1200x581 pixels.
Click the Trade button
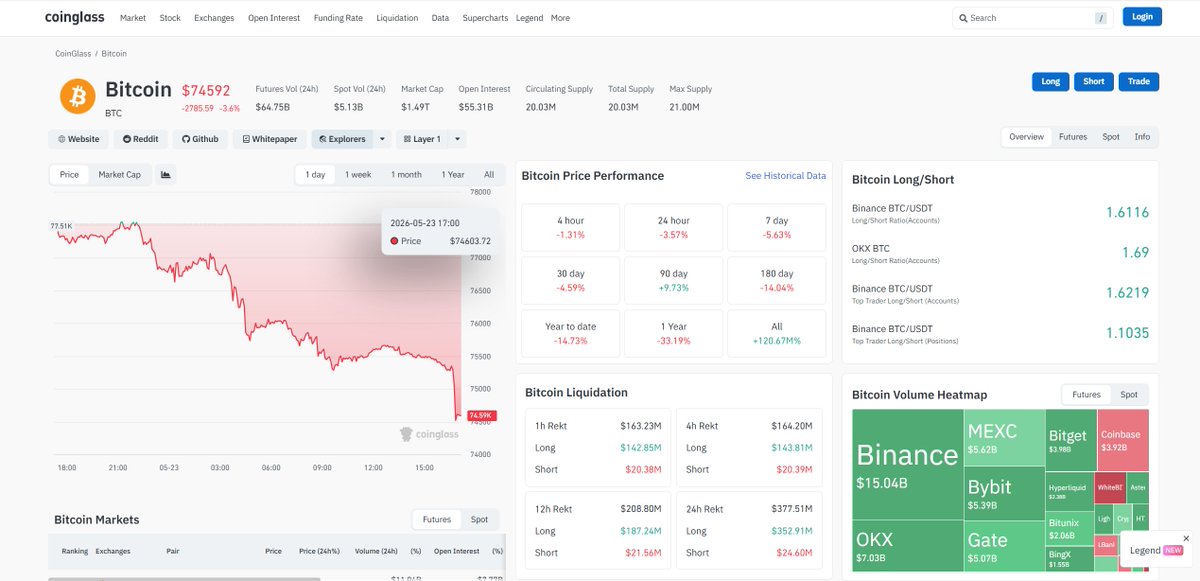[1139, 82]
